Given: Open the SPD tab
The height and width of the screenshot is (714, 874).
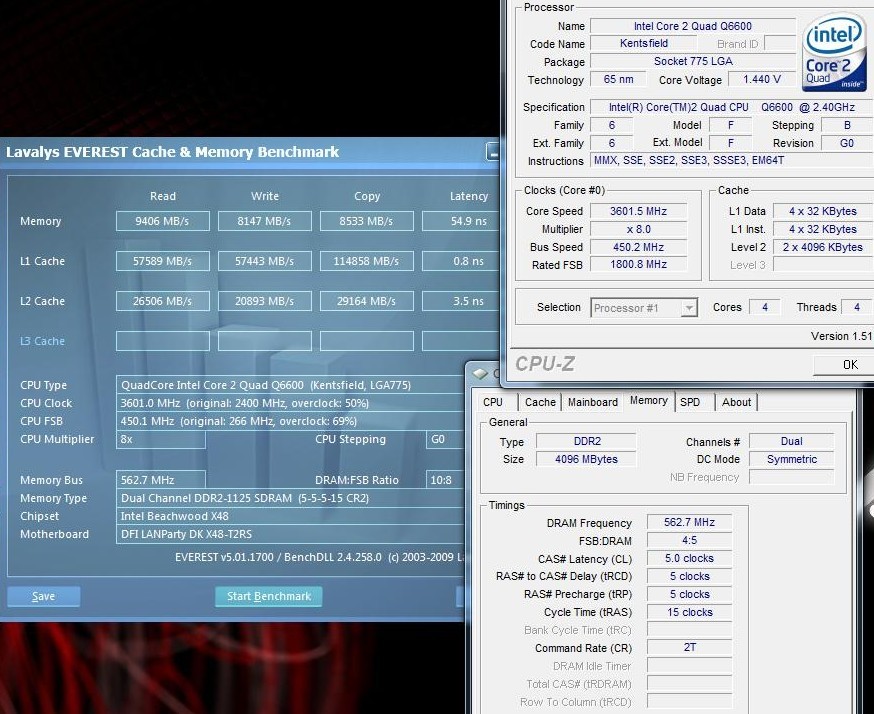Looking at the screenshot, I should coord(690,402).
